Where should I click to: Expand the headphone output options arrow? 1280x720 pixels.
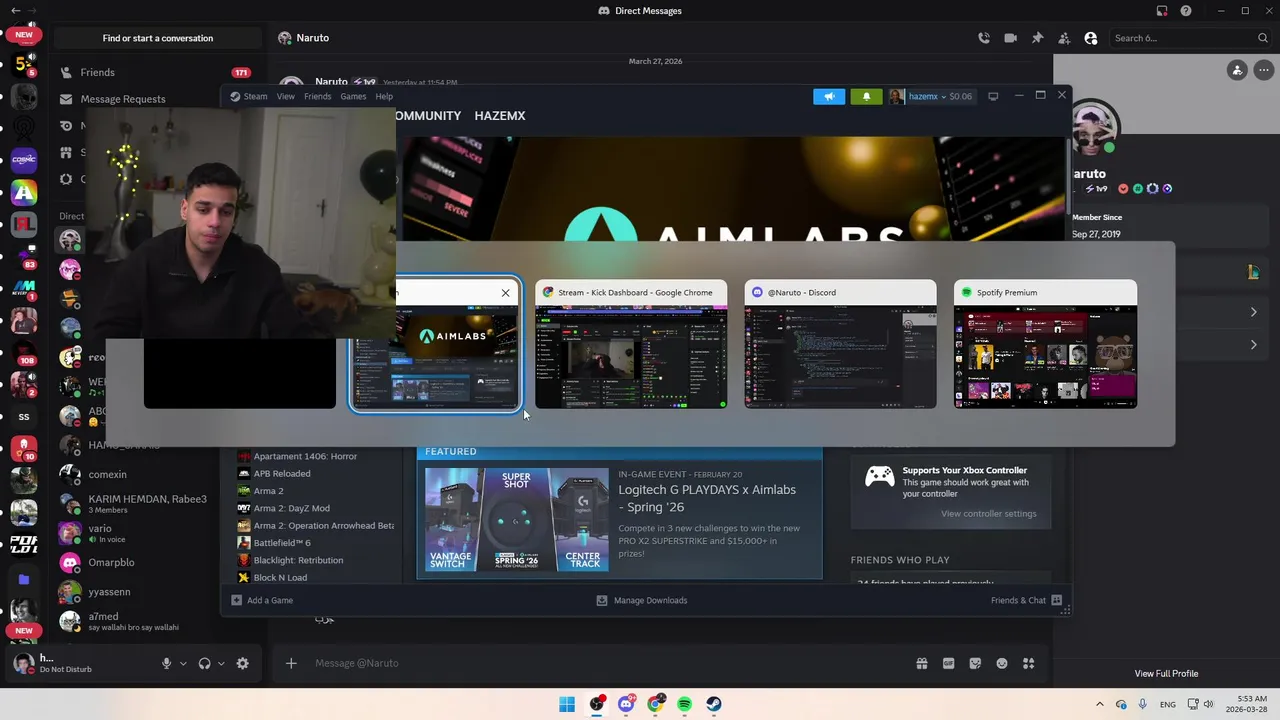[x=221, y=663]
